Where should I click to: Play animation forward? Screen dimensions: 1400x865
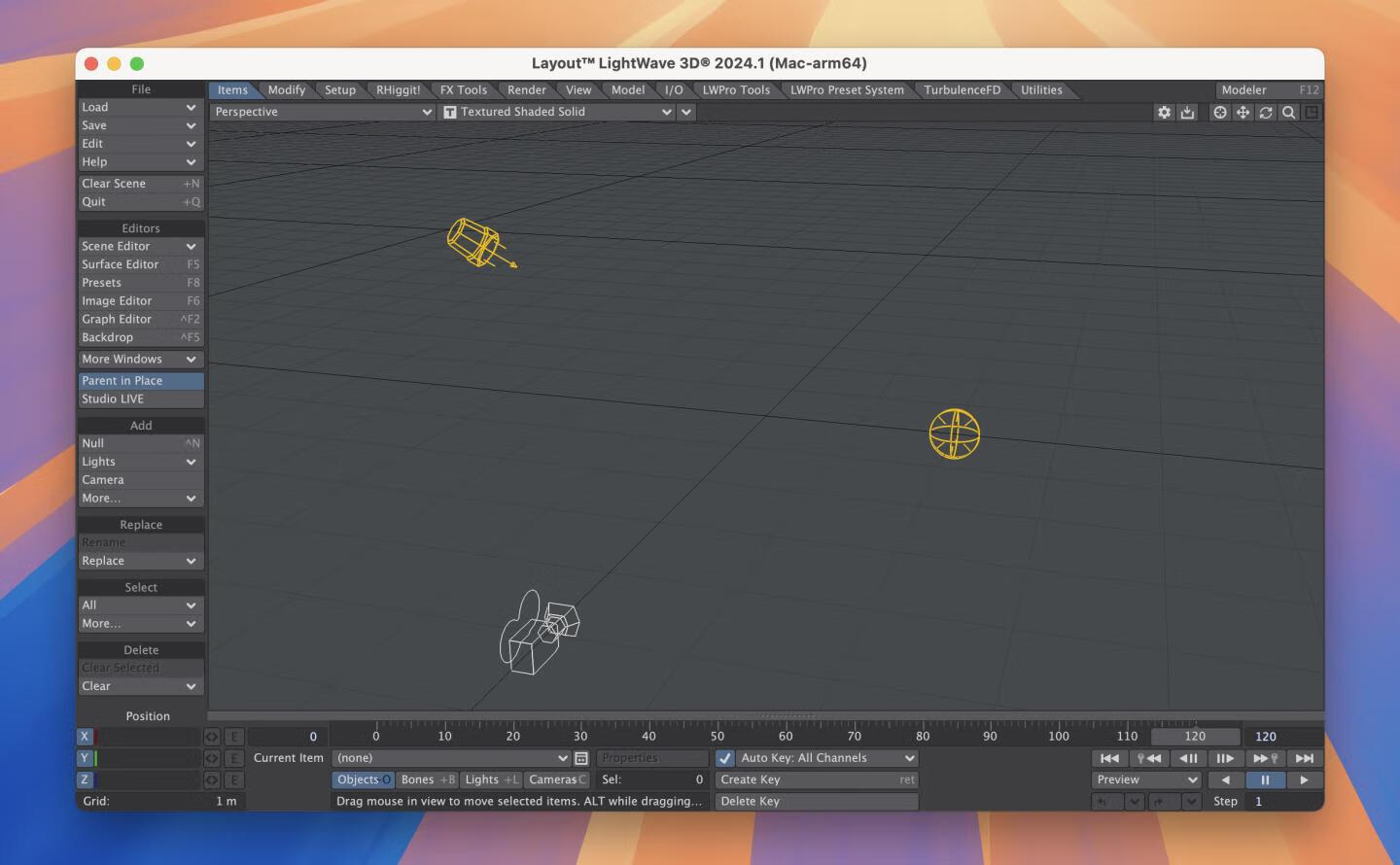[x=1305, y=779]
